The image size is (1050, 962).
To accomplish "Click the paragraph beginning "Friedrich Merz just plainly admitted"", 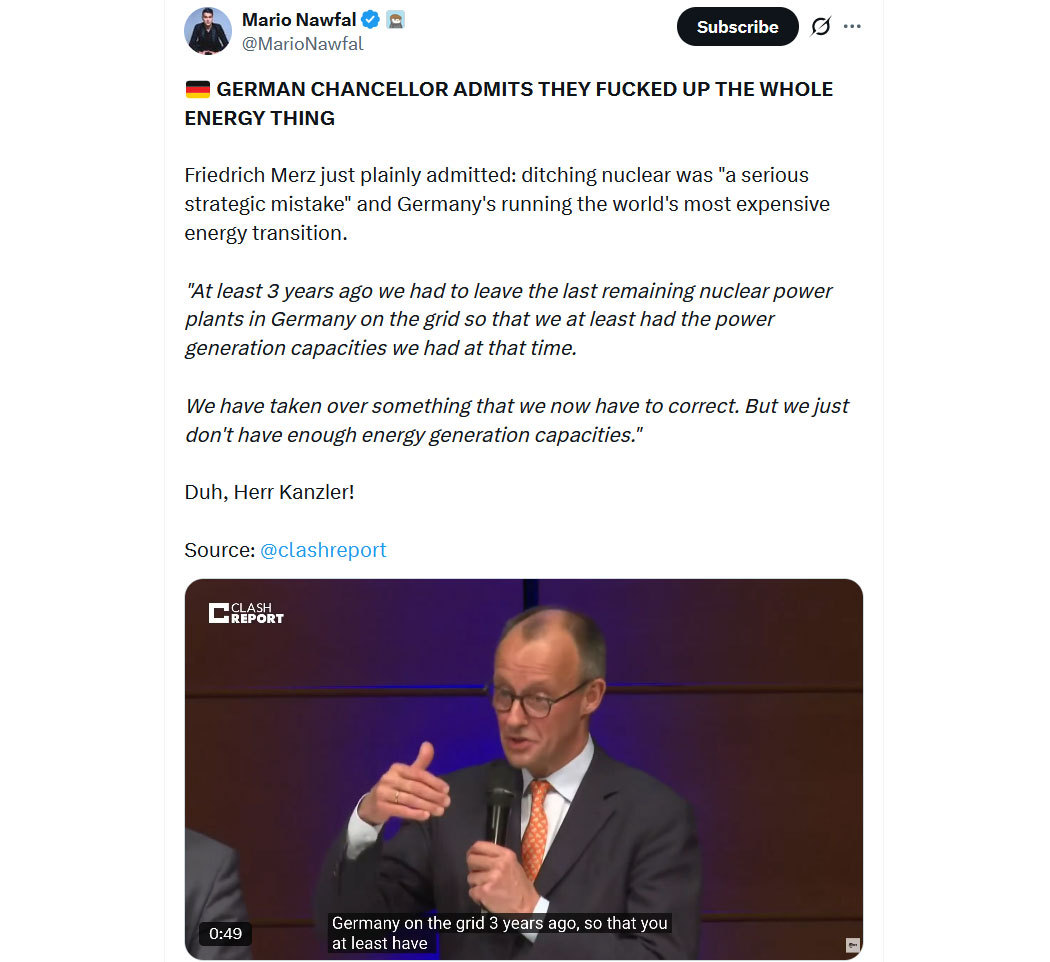I will (x=507, y=204).
